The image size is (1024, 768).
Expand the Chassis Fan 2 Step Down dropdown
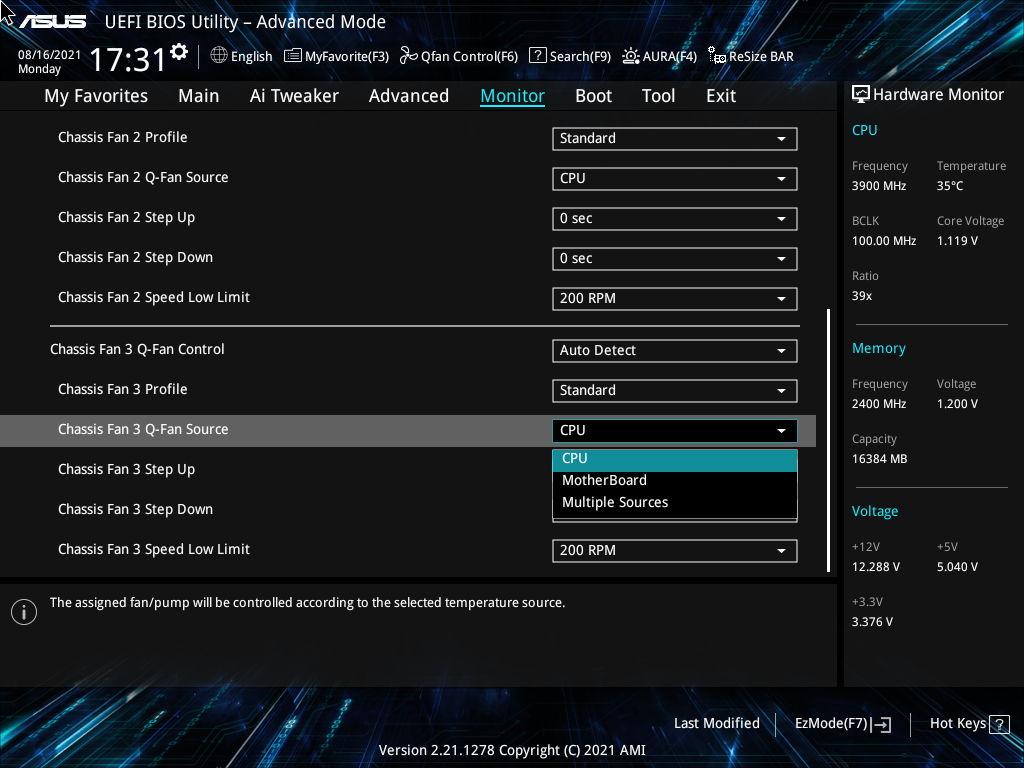[675, 259]
